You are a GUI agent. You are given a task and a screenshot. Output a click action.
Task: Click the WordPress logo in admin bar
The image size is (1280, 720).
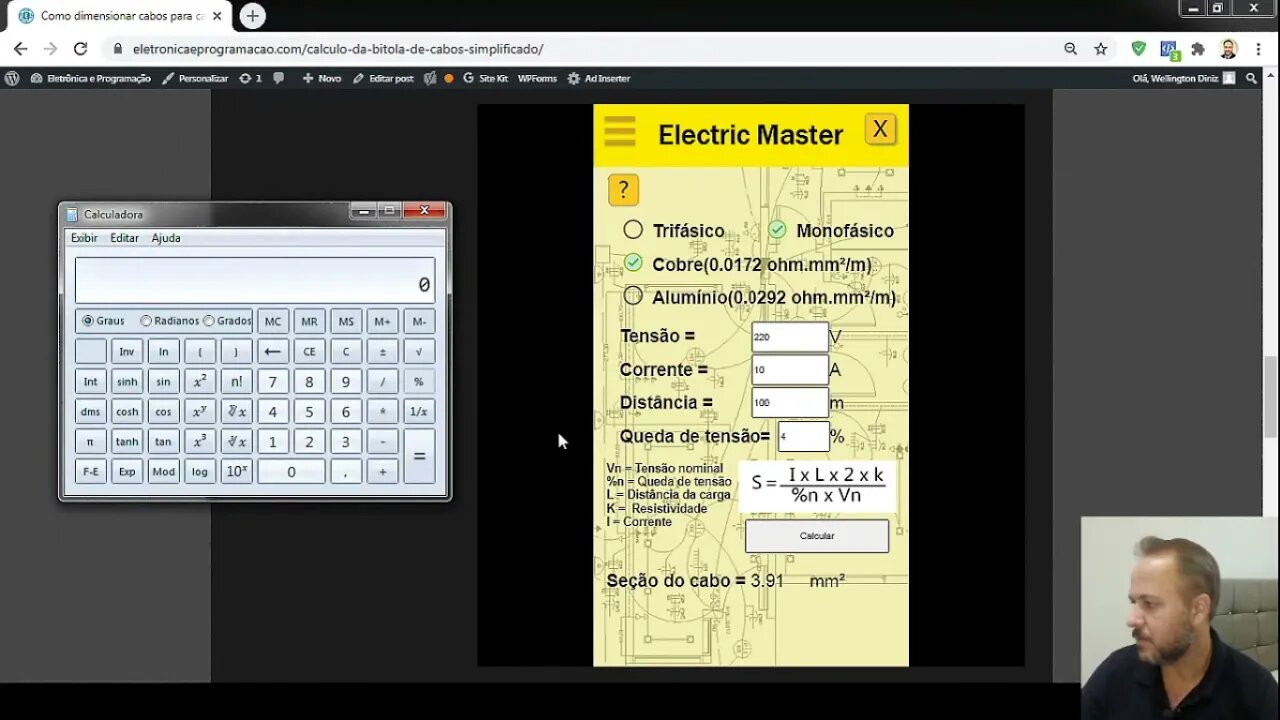click(x=12, y=78)
